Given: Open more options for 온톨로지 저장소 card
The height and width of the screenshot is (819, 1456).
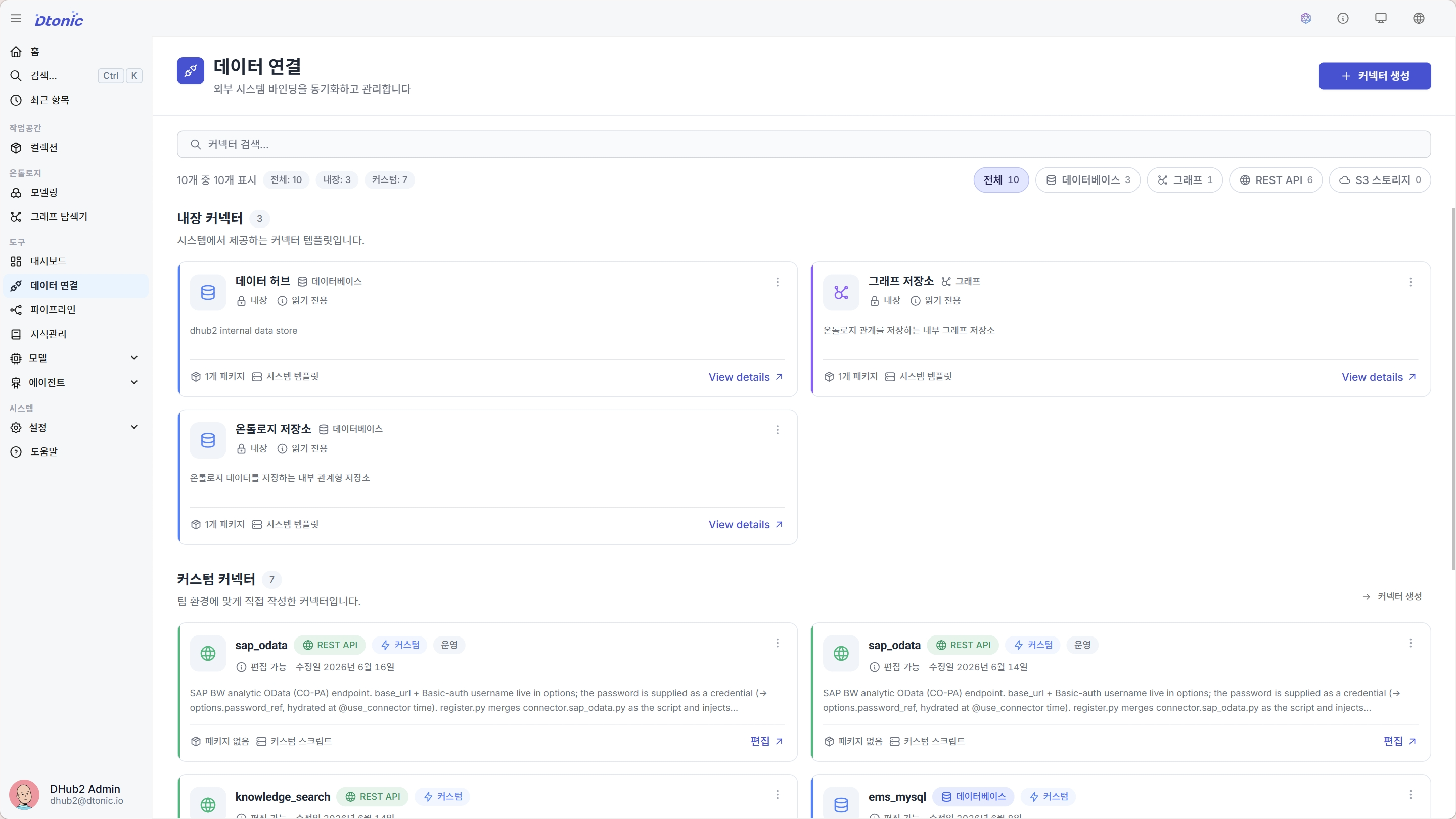Looking at the screenshot, I should pyautogui.click(x=777, y=430).
